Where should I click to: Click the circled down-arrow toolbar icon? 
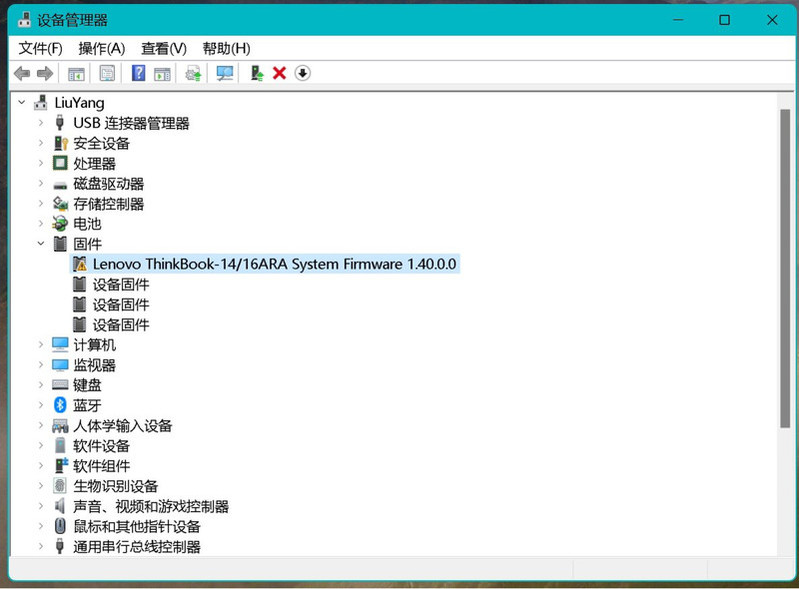click(x=302, y=73)
